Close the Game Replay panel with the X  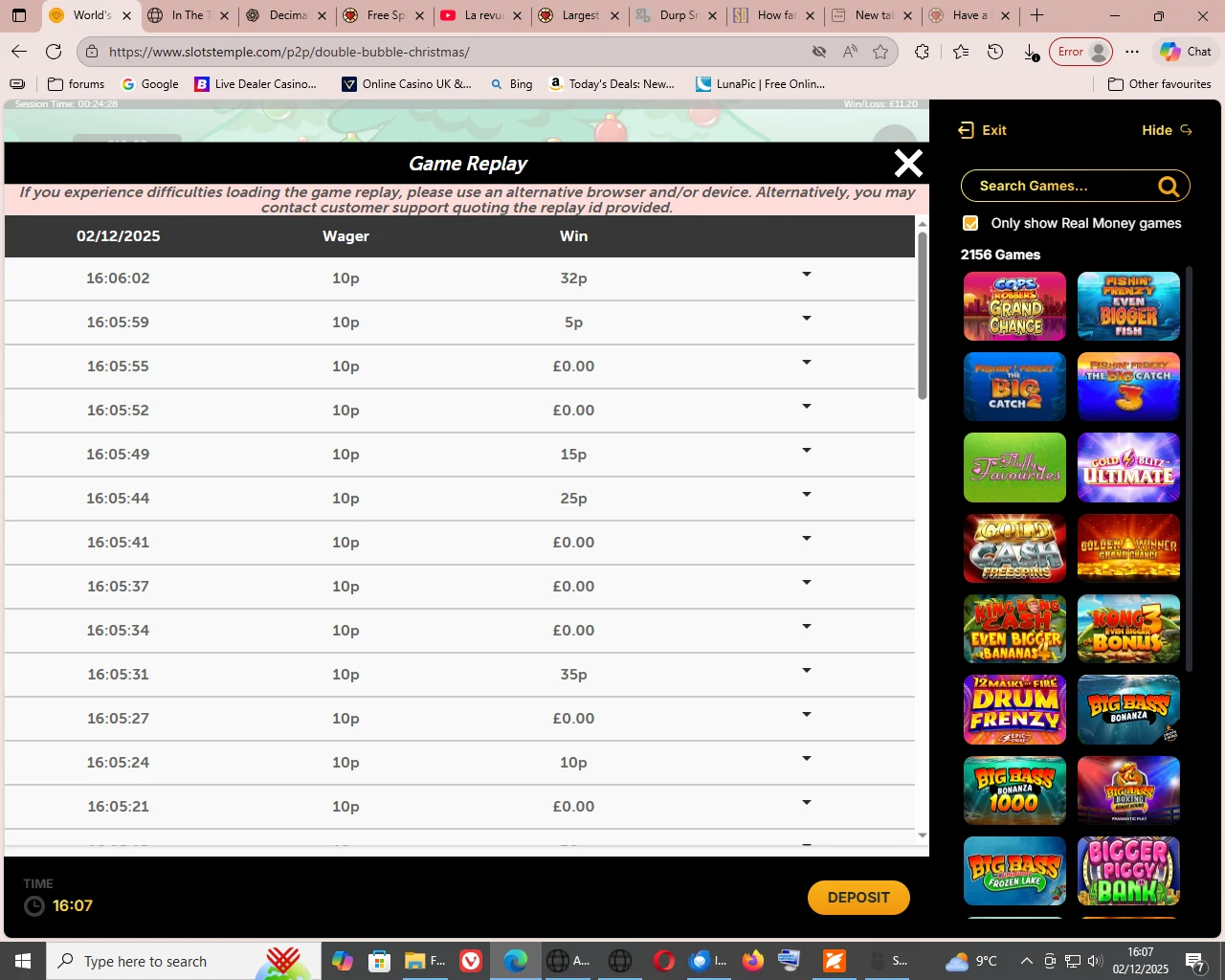point(908,164)
